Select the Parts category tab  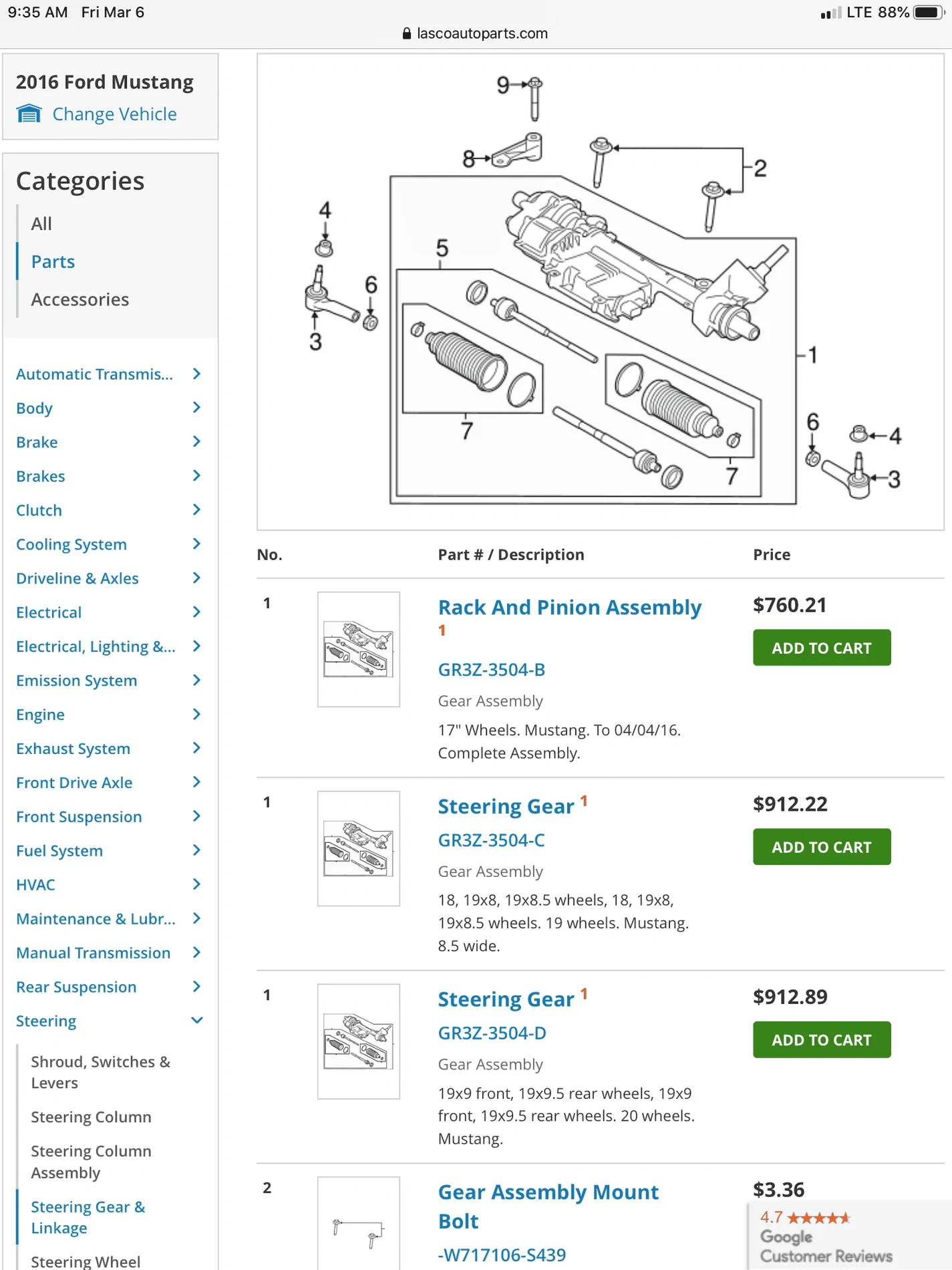(53, 261)
